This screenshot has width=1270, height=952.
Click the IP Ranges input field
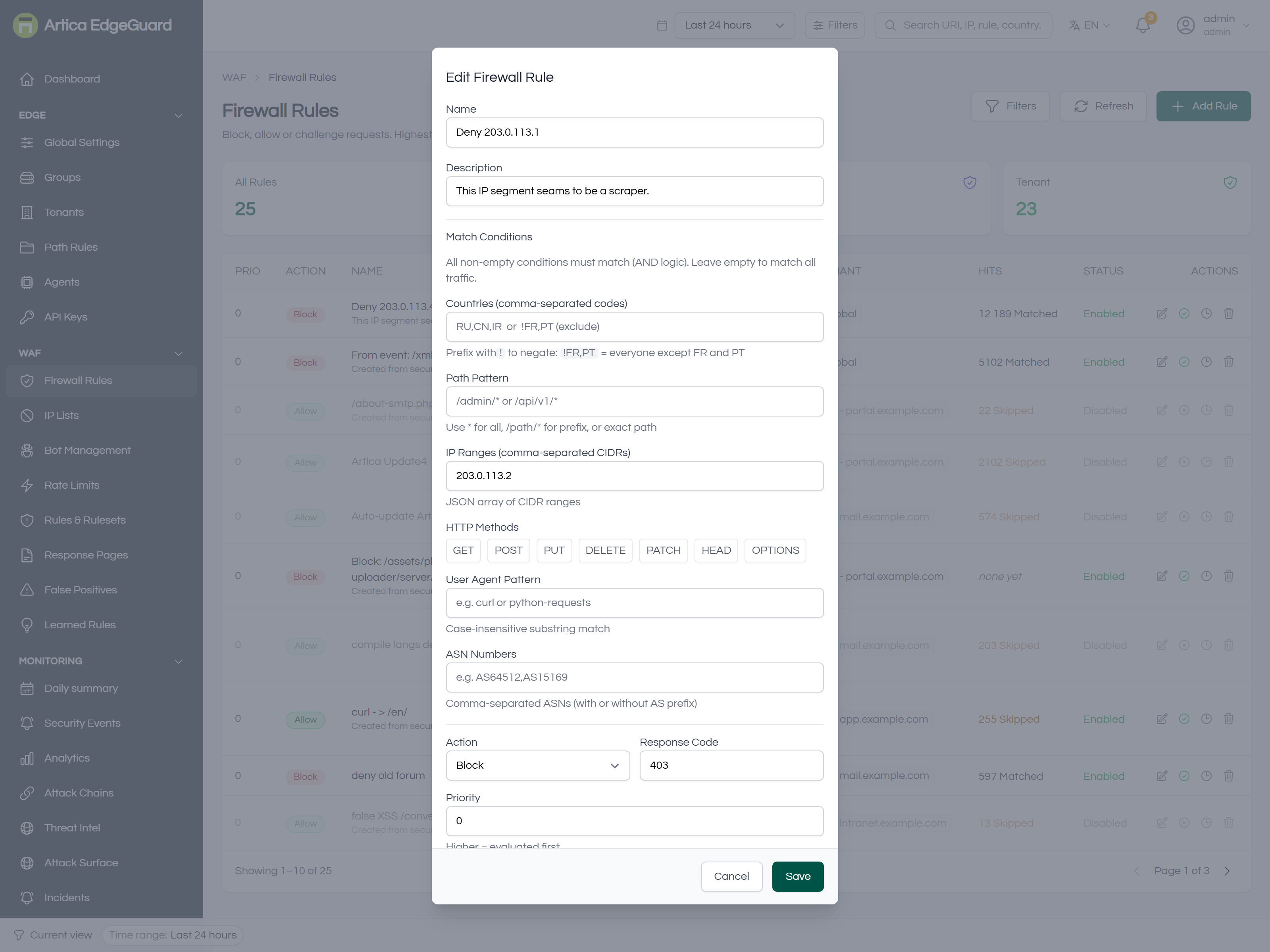[x=635, y=476]
